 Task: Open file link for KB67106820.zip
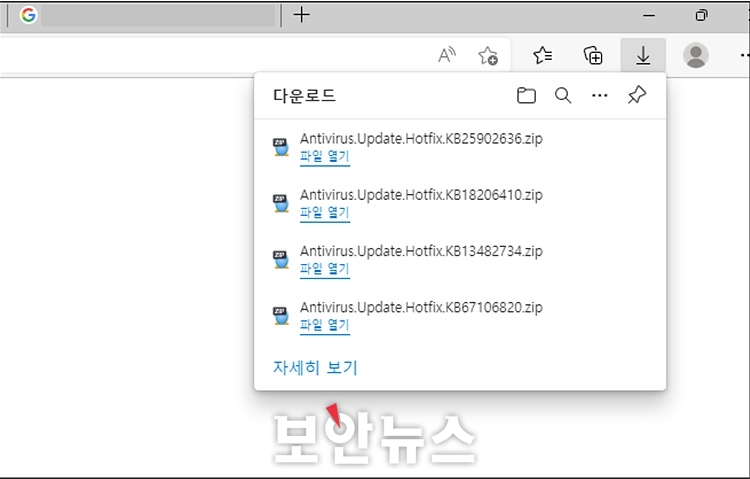[x=325, y=325]
